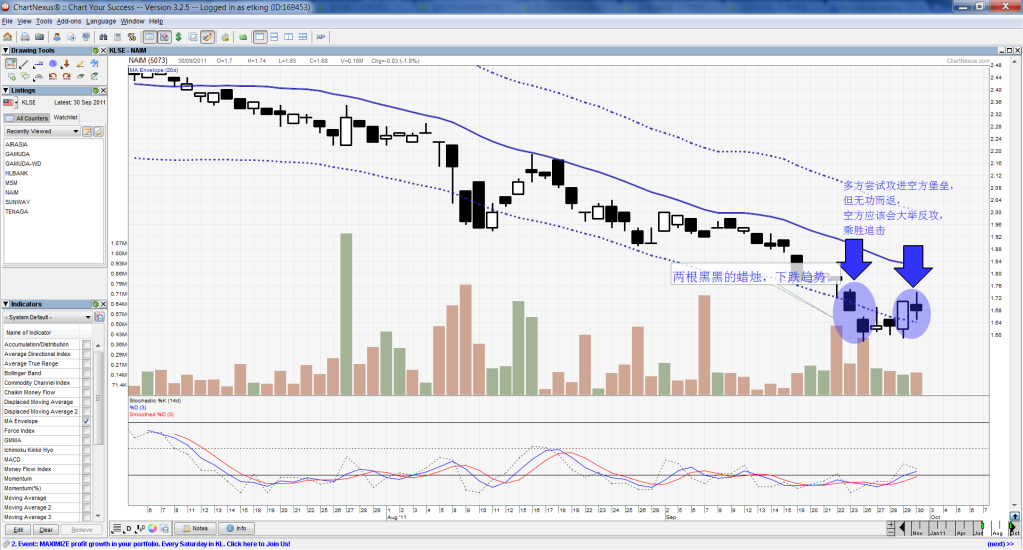Click the XP toolbar icon
1023x550 pixels.
pyautogui.click(x=321, y=37)
